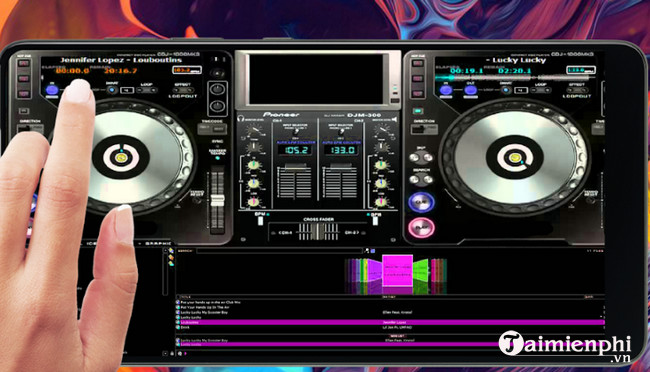Click the blue loop IN button on right deck
The image size is (650, 372).
tap(446, 90)
